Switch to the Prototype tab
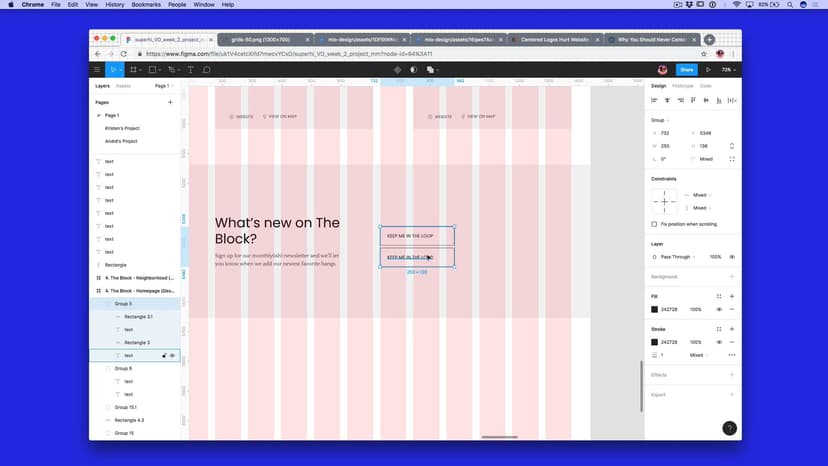The width and height of the screenshot is (828, 466). (682, 86)
